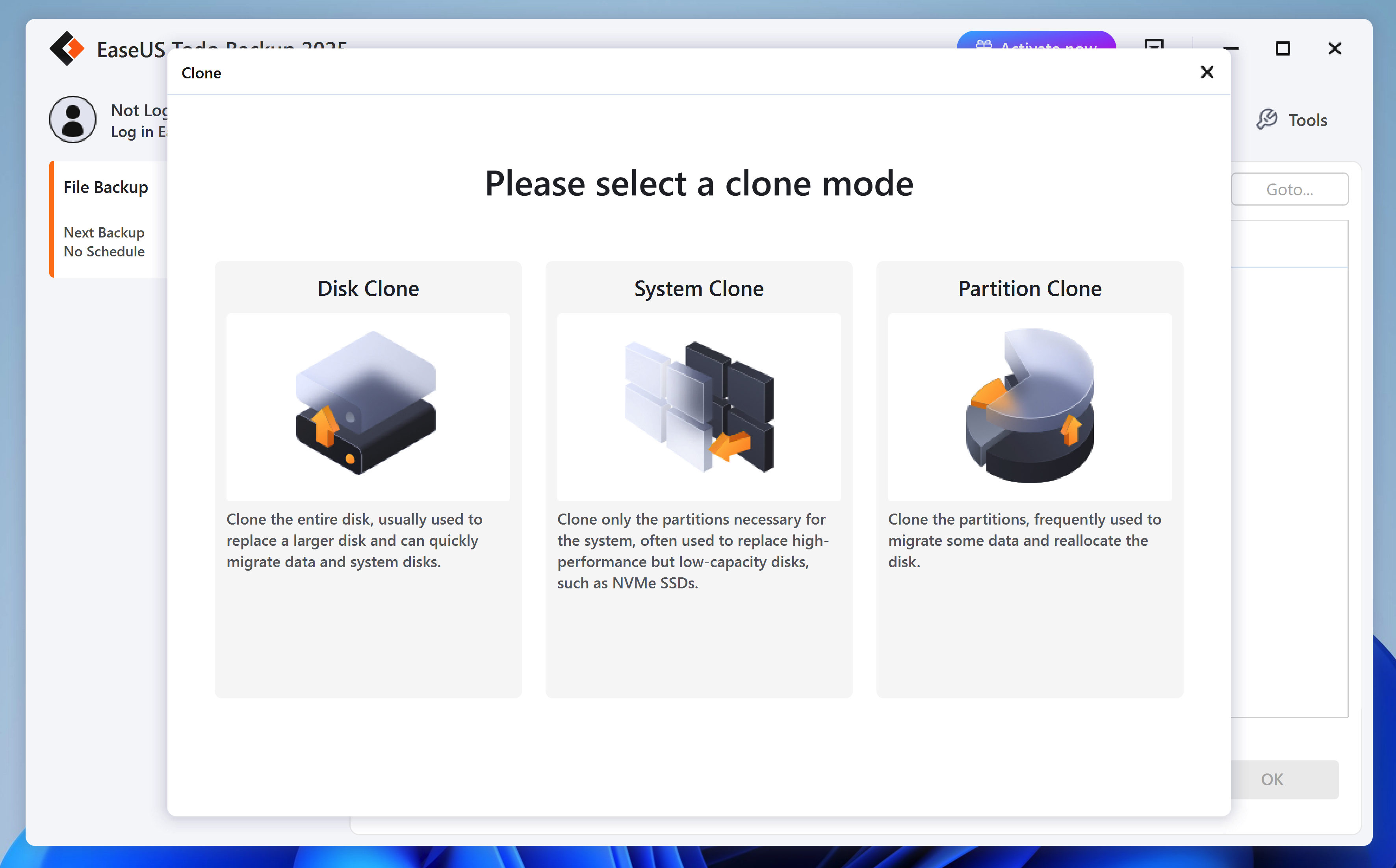The height and width of the screenshot is (868, 1396).
Task: Click the Not Logged In account text
Action: 139,110
